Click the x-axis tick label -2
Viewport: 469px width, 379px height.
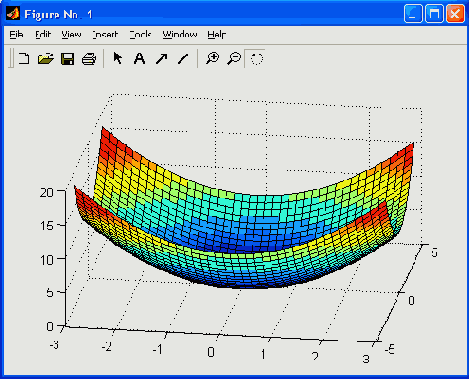pos(107,347)
